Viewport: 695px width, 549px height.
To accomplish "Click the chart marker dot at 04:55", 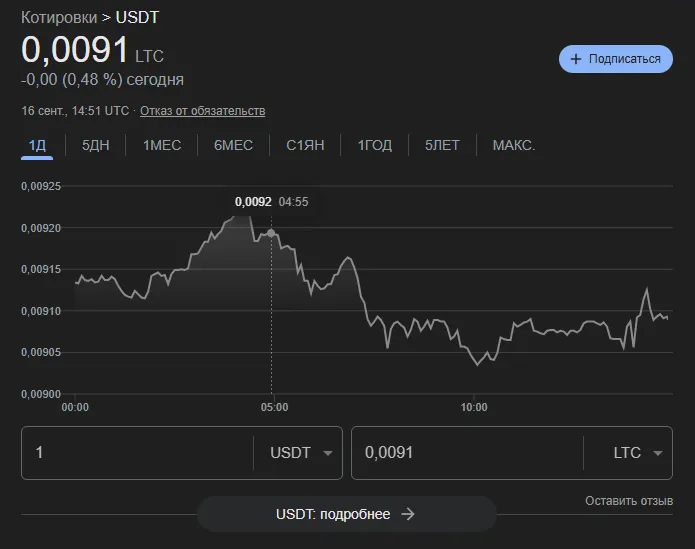I will [271, 233].
